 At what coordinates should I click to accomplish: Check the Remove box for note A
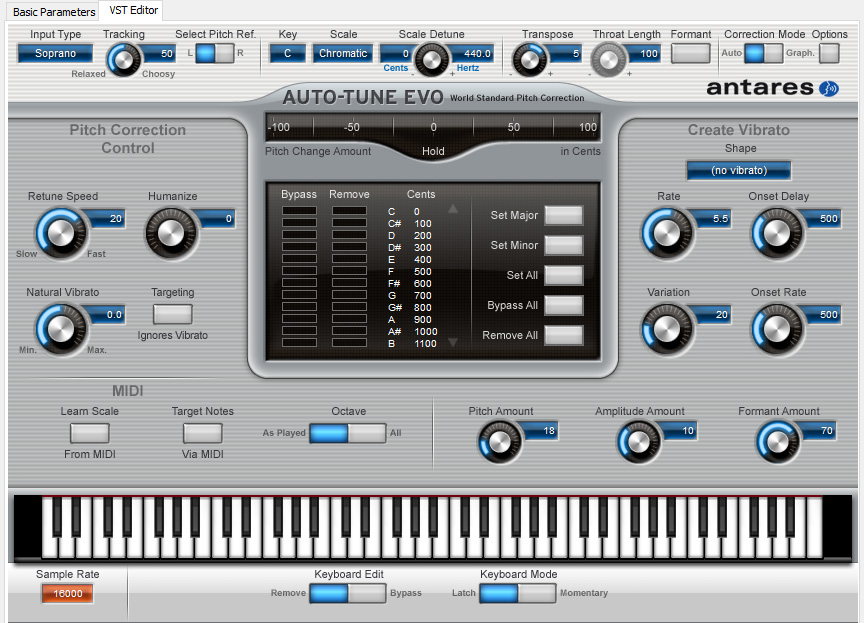(x=349, y=319)
